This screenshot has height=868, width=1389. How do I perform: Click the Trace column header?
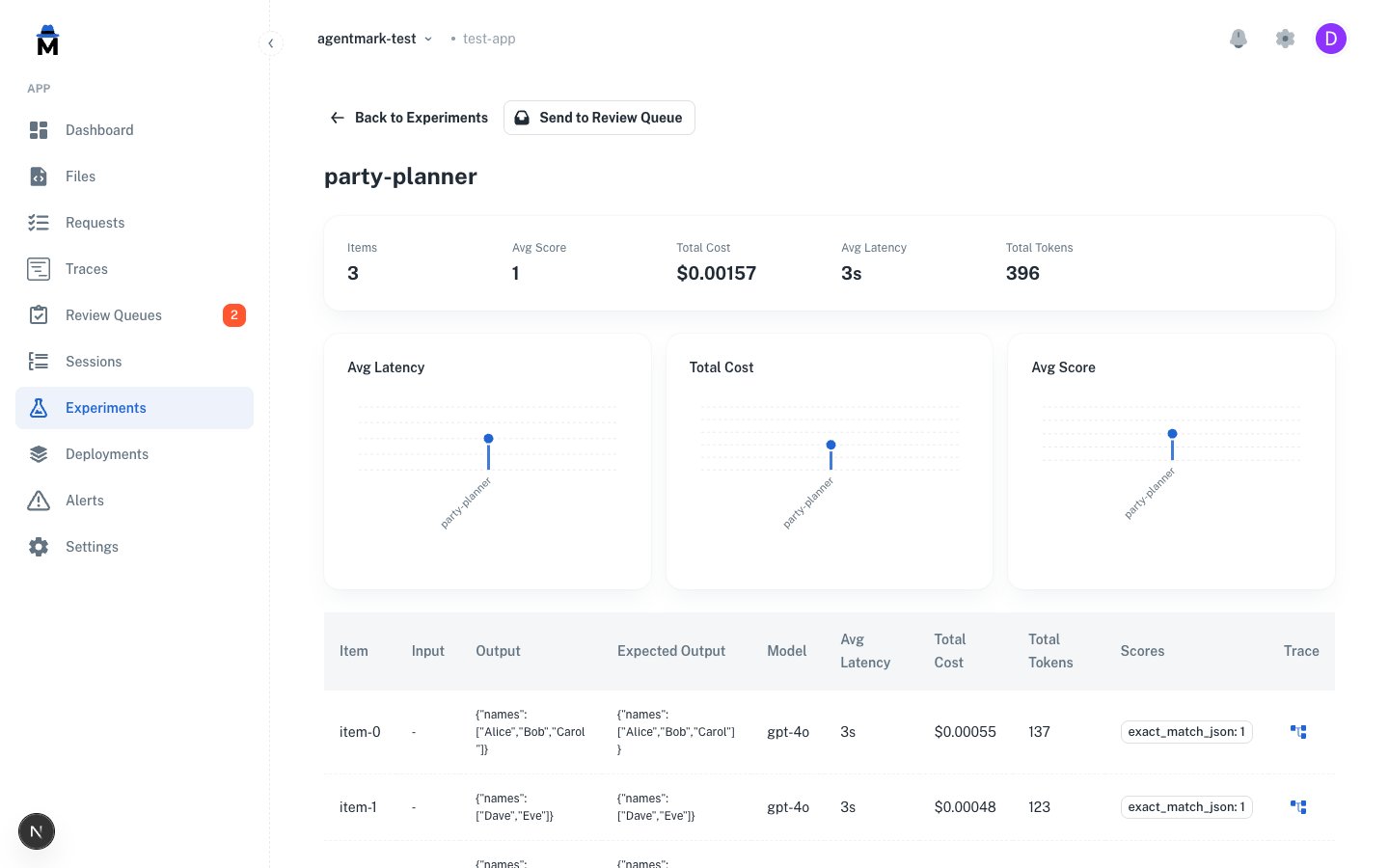1301,651
